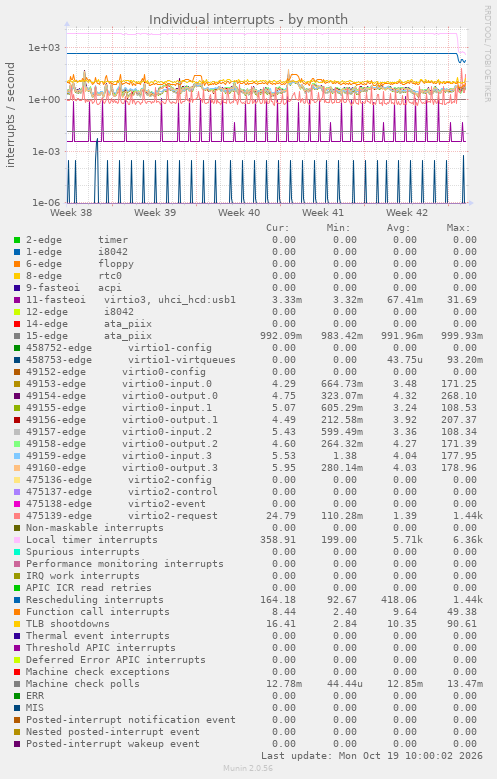Click the 992.09m current value for 15-edge
This screenshot has width=497, height=779.
coord(281,336)
